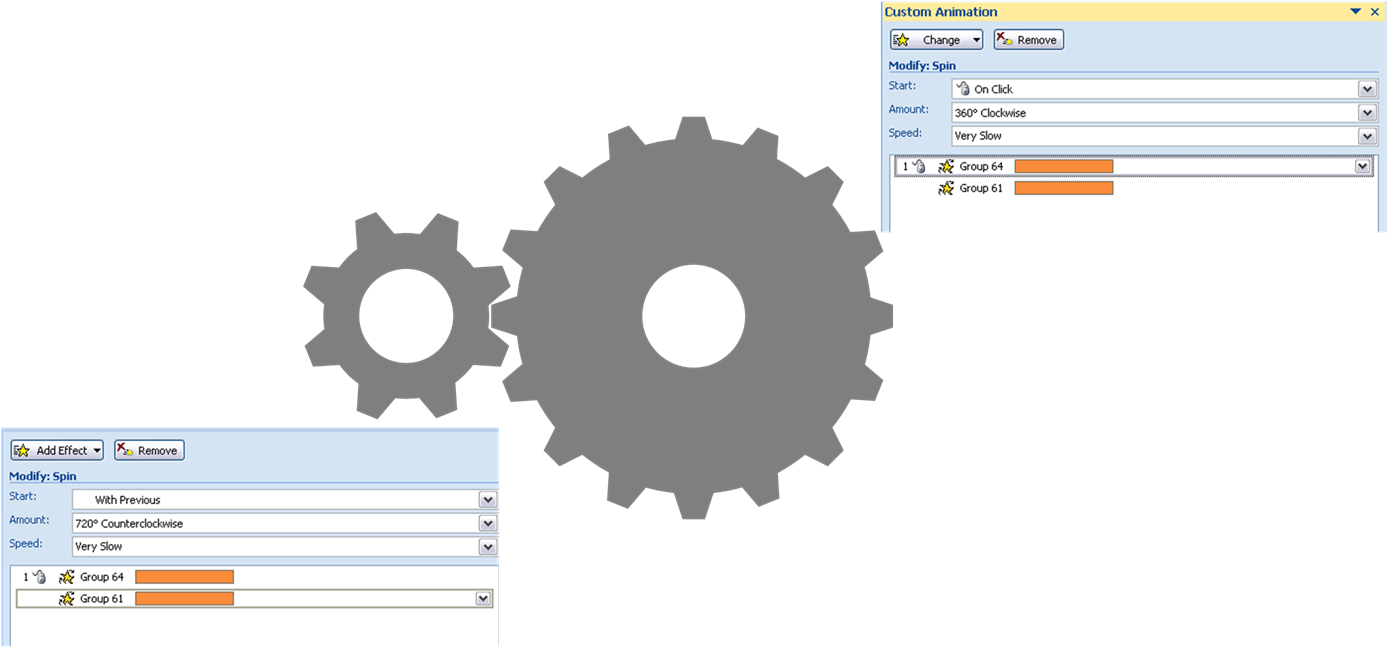Click the Remove button beside Change
This screenshot has height=648, width=1388.
(x=1028, y=40)
